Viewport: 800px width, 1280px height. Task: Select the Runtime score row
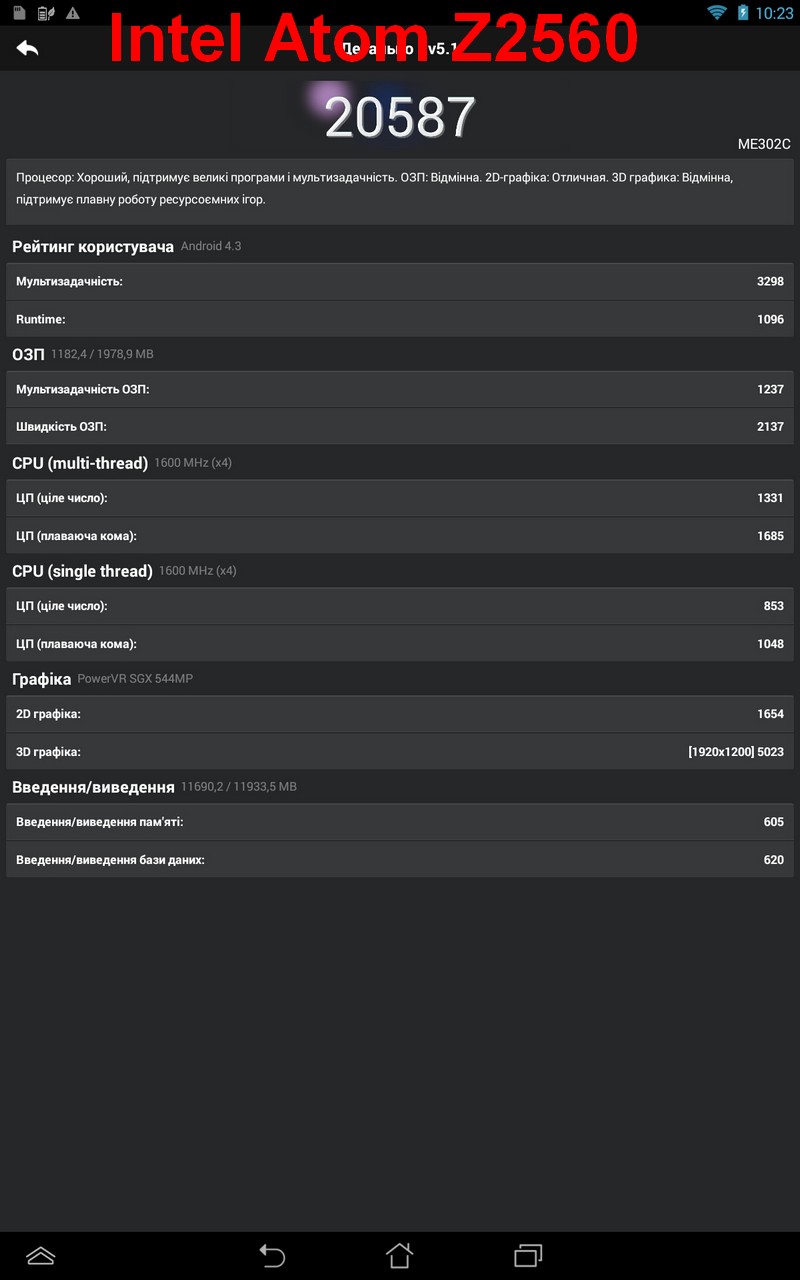click(x=400, y=319)
